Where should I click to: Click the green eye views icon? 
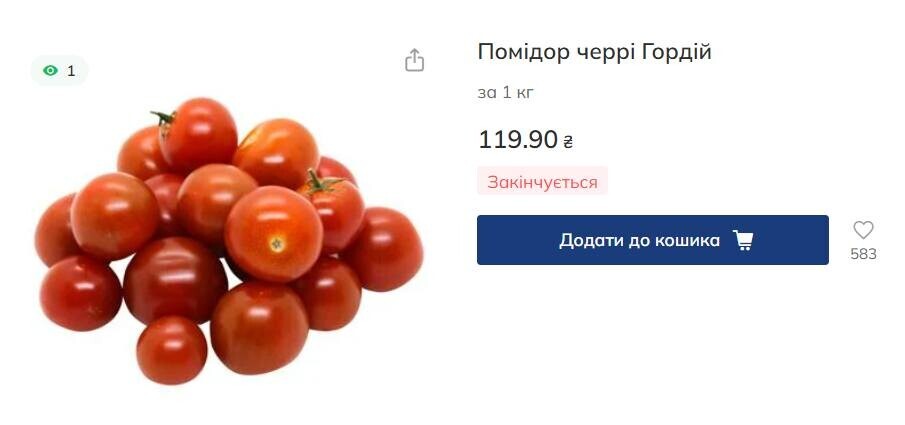[x=51, y=70]
